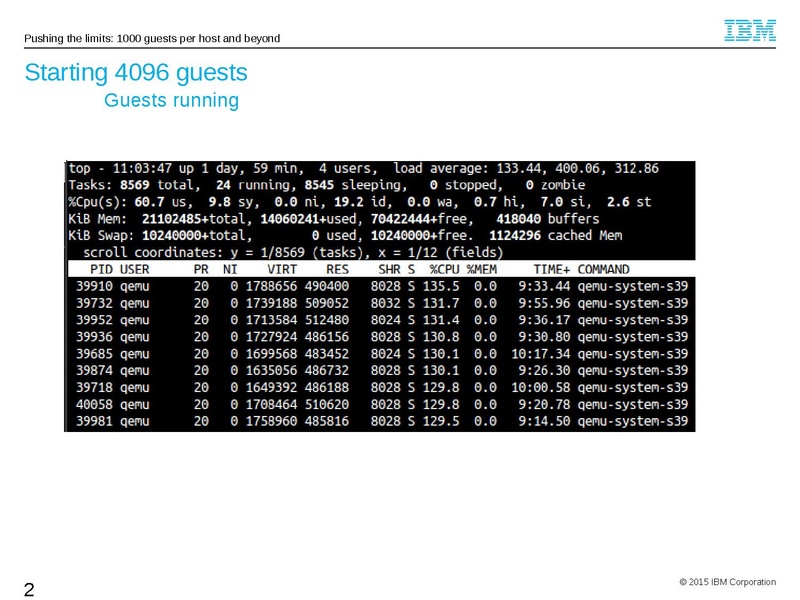Viewport: 800px width, 600px height.
Task: Click the IBM logo in the header
Action: click(x=750, y=31)
